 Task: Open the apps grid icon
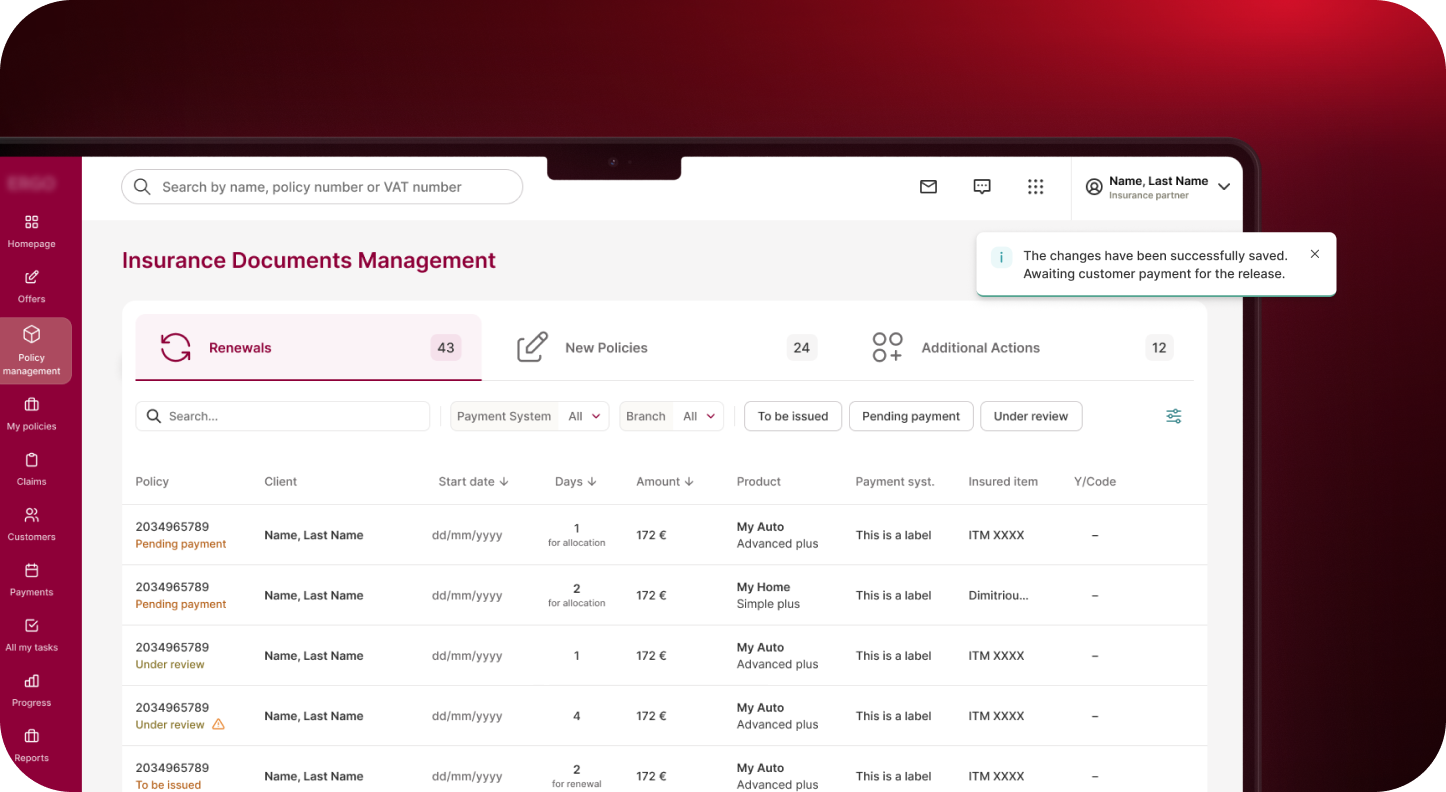(x=1035, y=187)
